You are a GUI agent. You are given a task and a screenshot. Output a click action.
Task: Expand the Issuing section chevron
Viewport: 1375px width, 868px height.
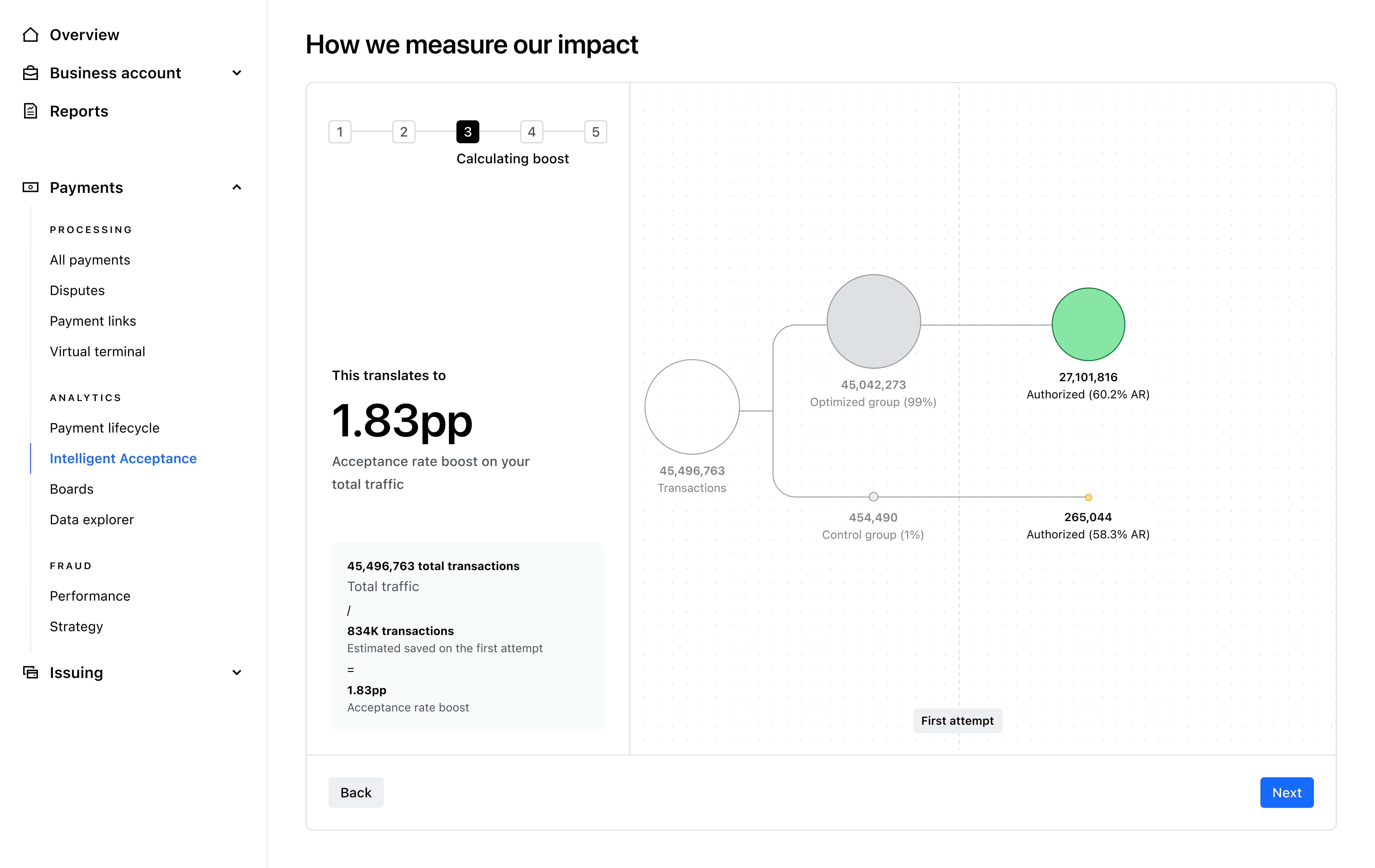237,673
